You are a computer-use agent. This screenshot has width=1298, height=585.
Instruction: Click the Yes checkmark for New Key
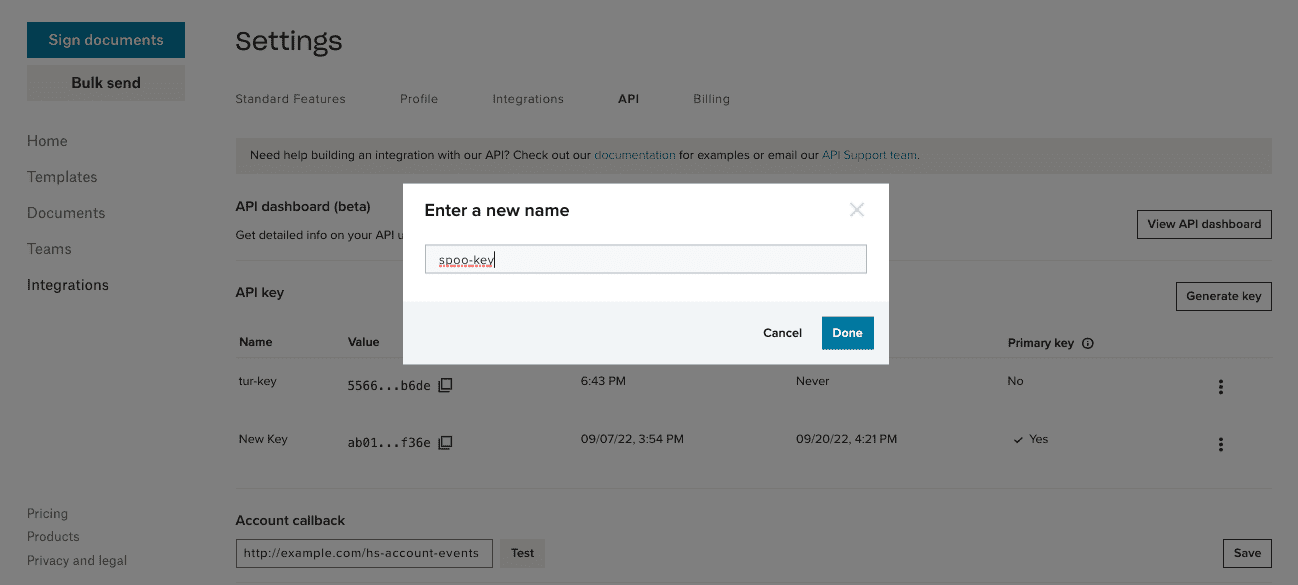[x=1021, y=438]
